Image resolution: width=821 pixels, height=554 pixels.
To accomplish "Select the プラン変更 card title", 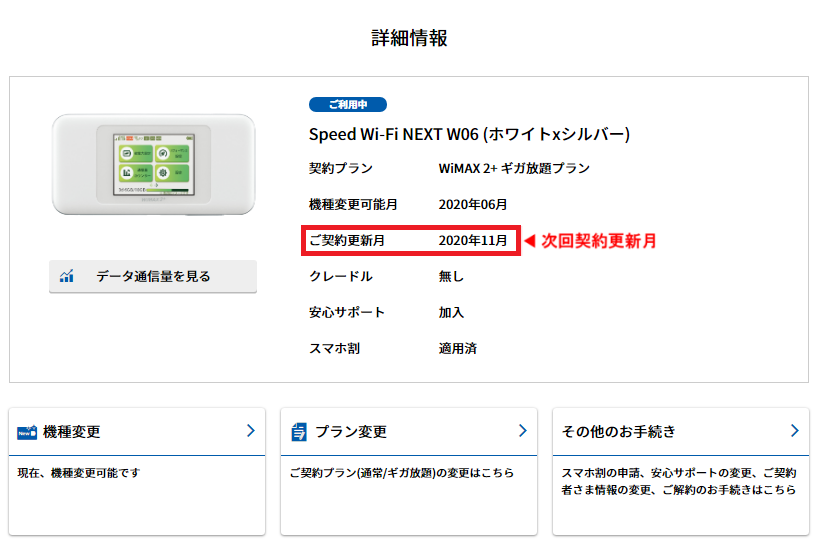I will pyautogui.click(x=351, y=432).
